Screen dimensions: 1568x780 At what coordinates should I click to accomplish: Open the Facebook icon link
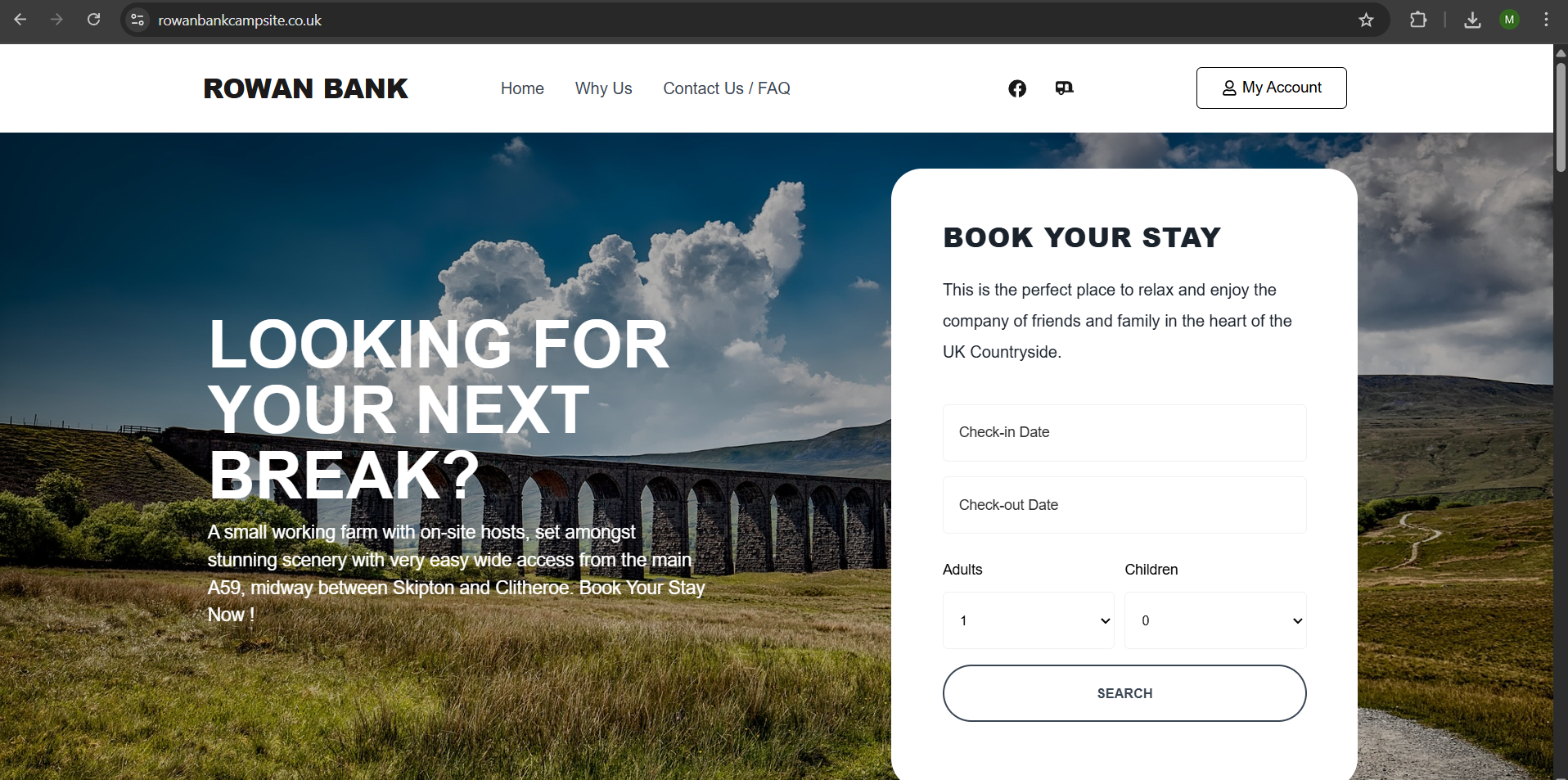pyautogui.click(x=1017, y=88)
